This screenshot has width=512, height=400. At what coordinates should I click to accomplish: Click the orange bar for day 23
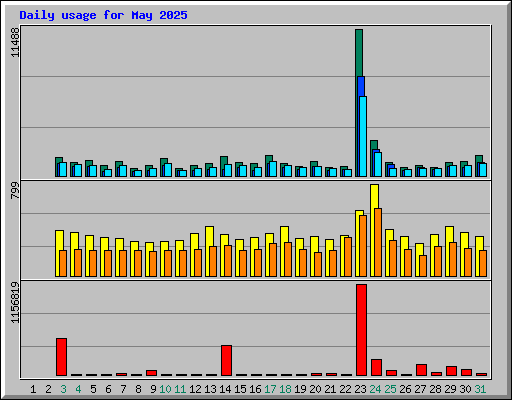point(363,246)
